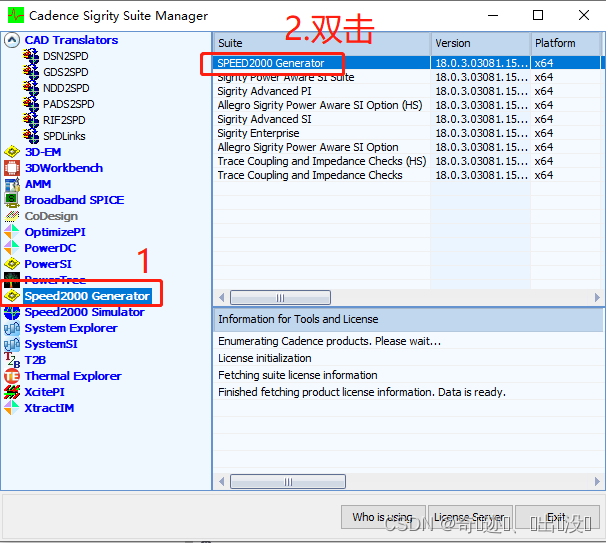This screenshot has height=543, width=606.
Task: Click the PowerDC tool icon
Action: 12,248
